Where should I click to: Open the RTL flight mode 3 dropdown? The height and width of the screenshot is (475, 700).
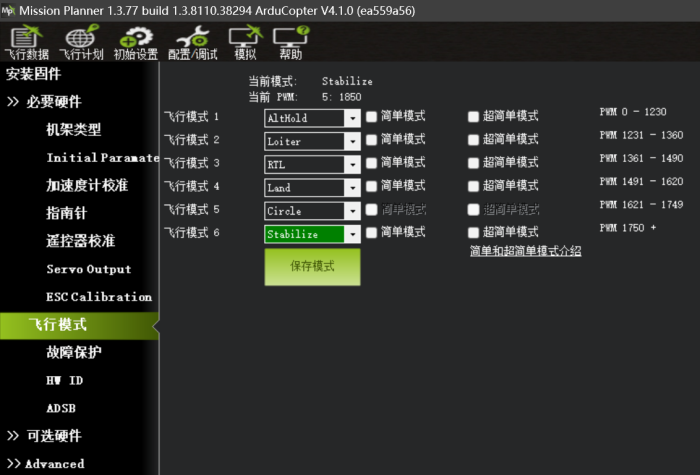pyautogui.click(x=312, y=165)
